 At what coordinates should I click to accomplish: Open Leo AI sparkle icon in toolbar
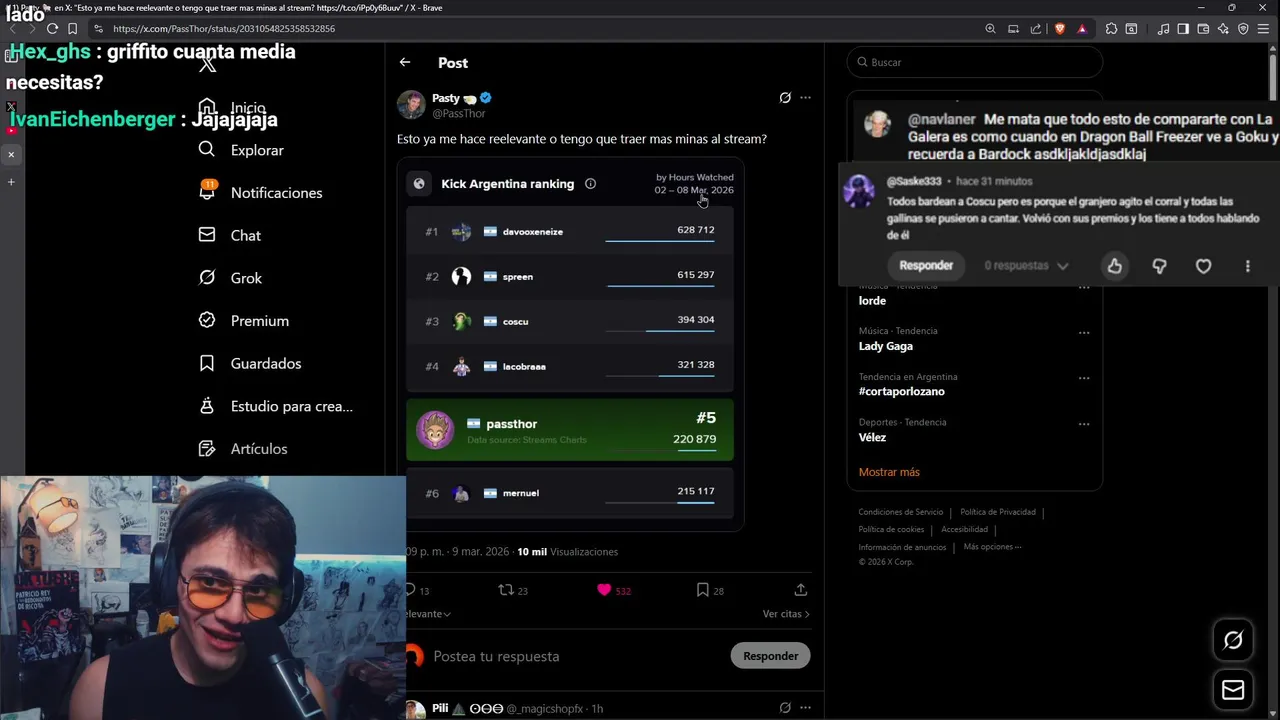[x=1223, y=29]
